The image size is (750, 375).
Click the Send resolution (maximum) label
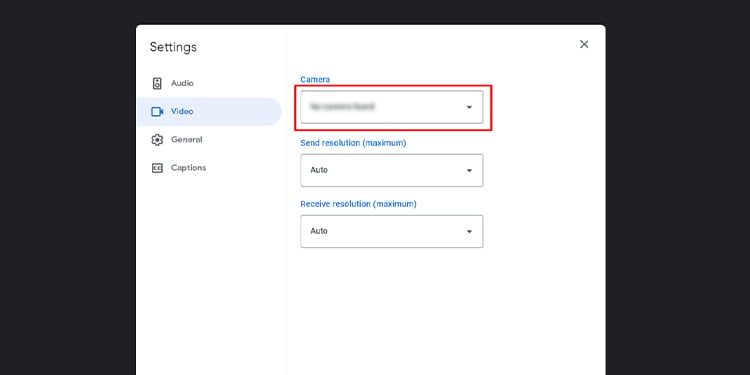(353, 143)
